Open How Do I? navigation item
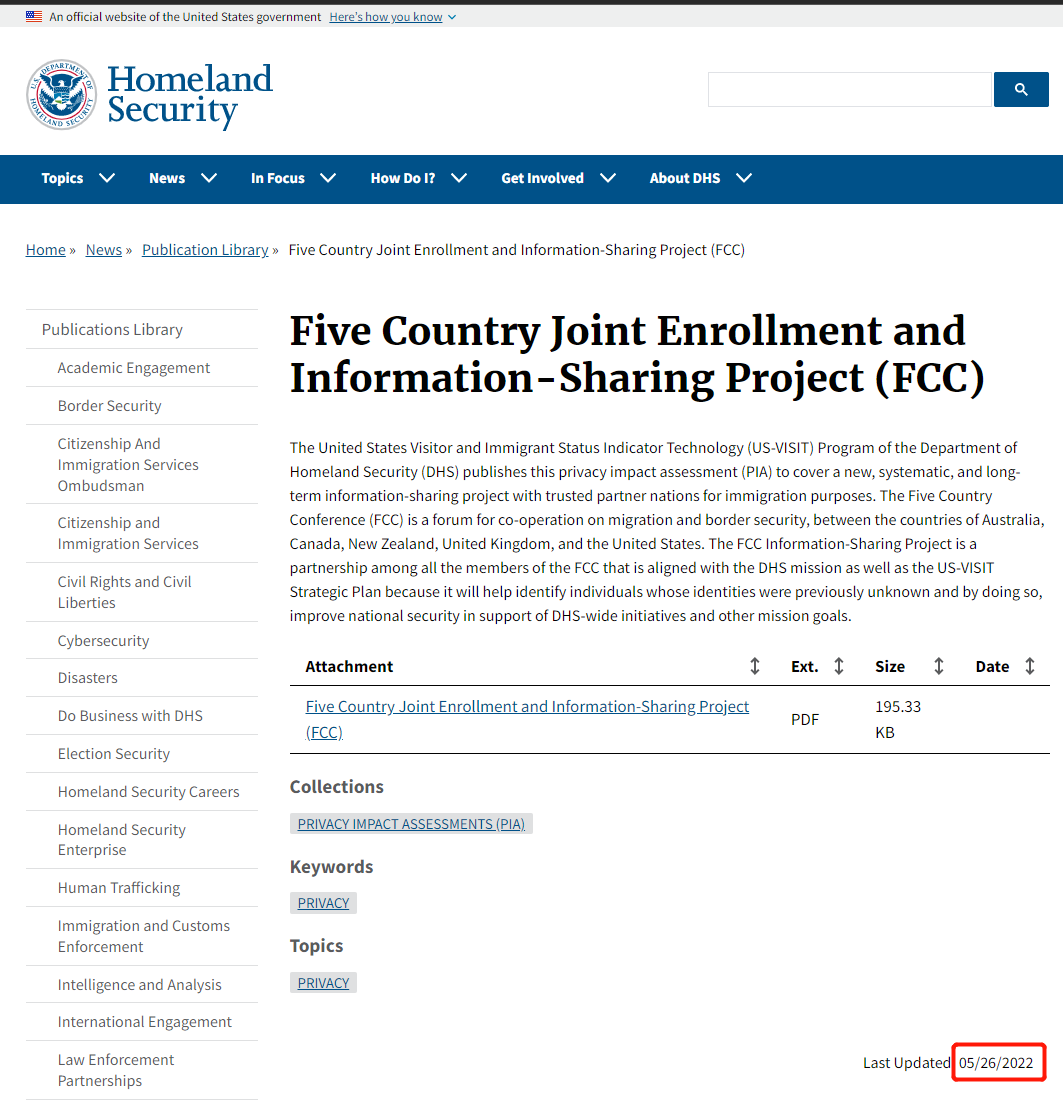The height and width of the screenshot is (1106, 1063). [x=403, y=178]
